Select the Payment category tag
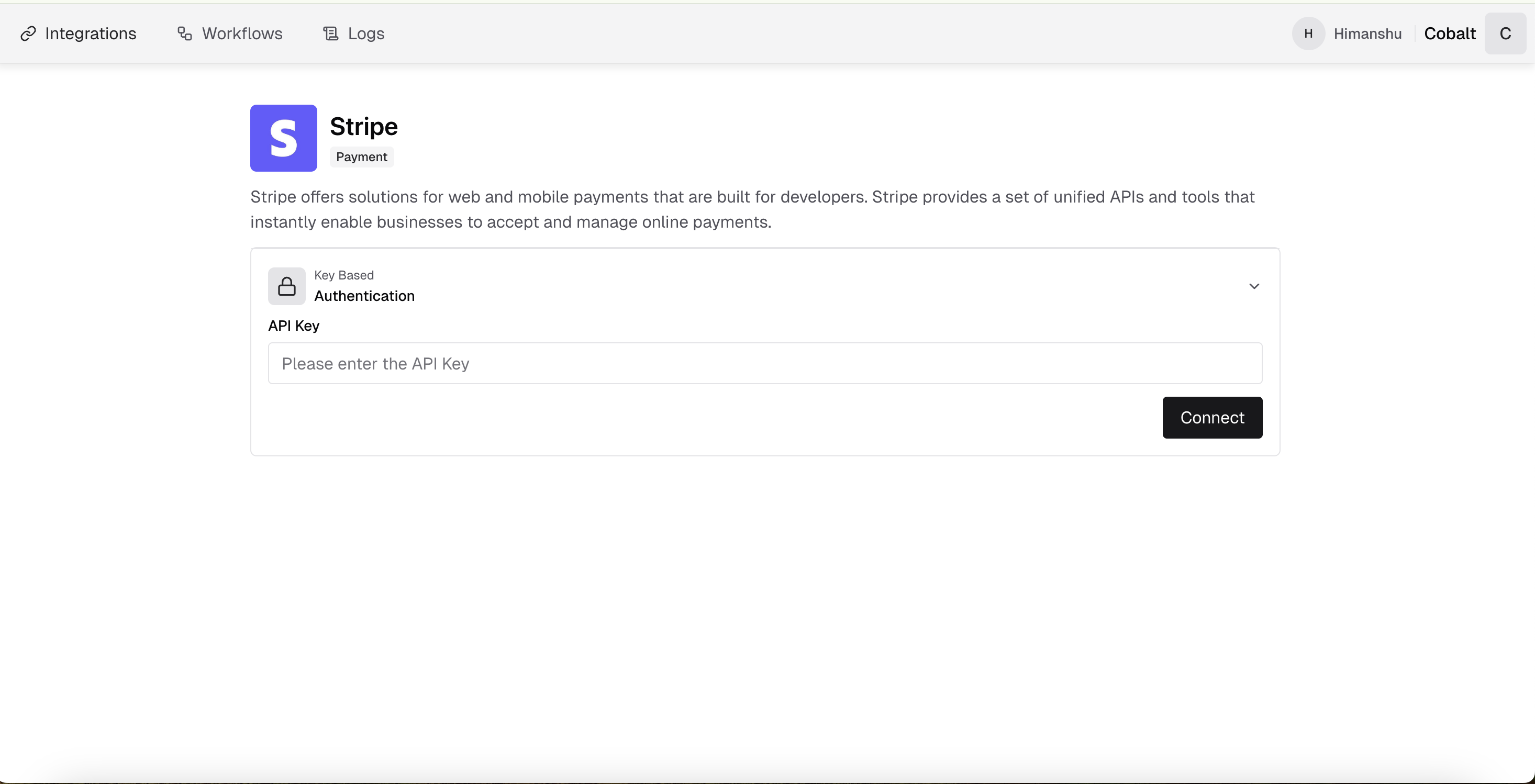The width and height of the screenshot is (1535, 784). pos(362,158)
